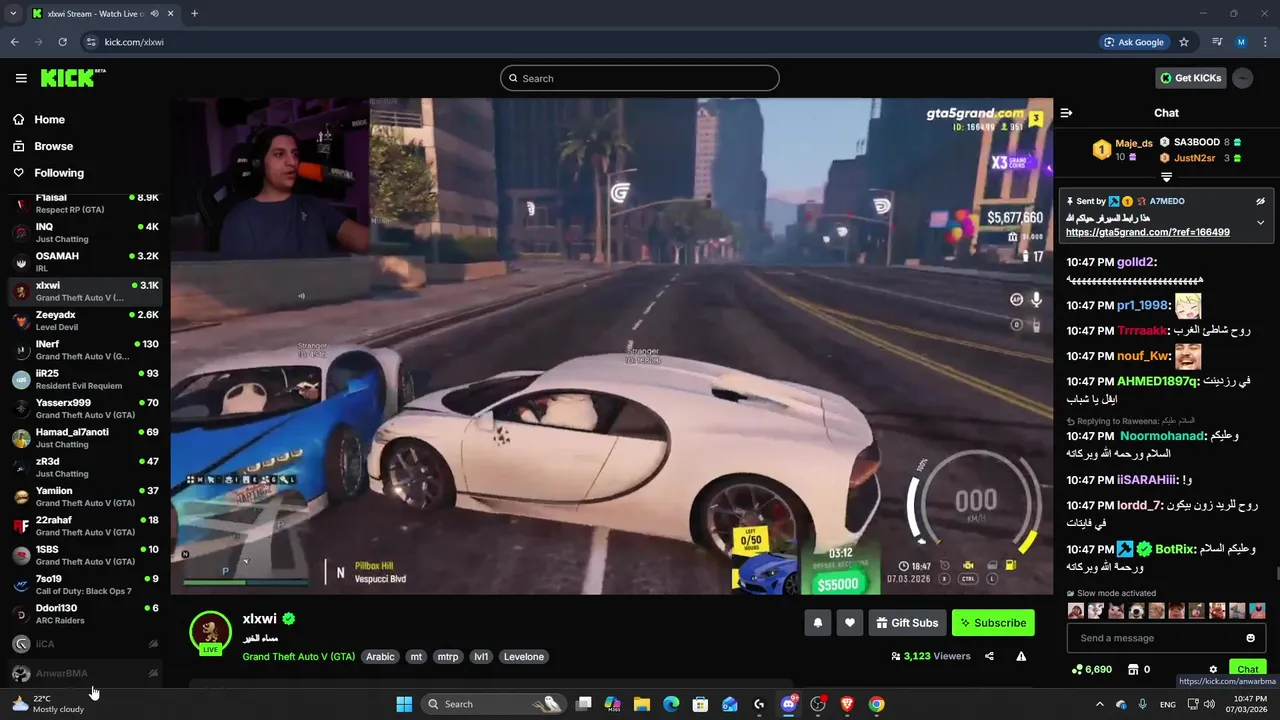Open the user profile avatar menu
The width and height of the screenshot is (1280, 720).
(1243, 78)
